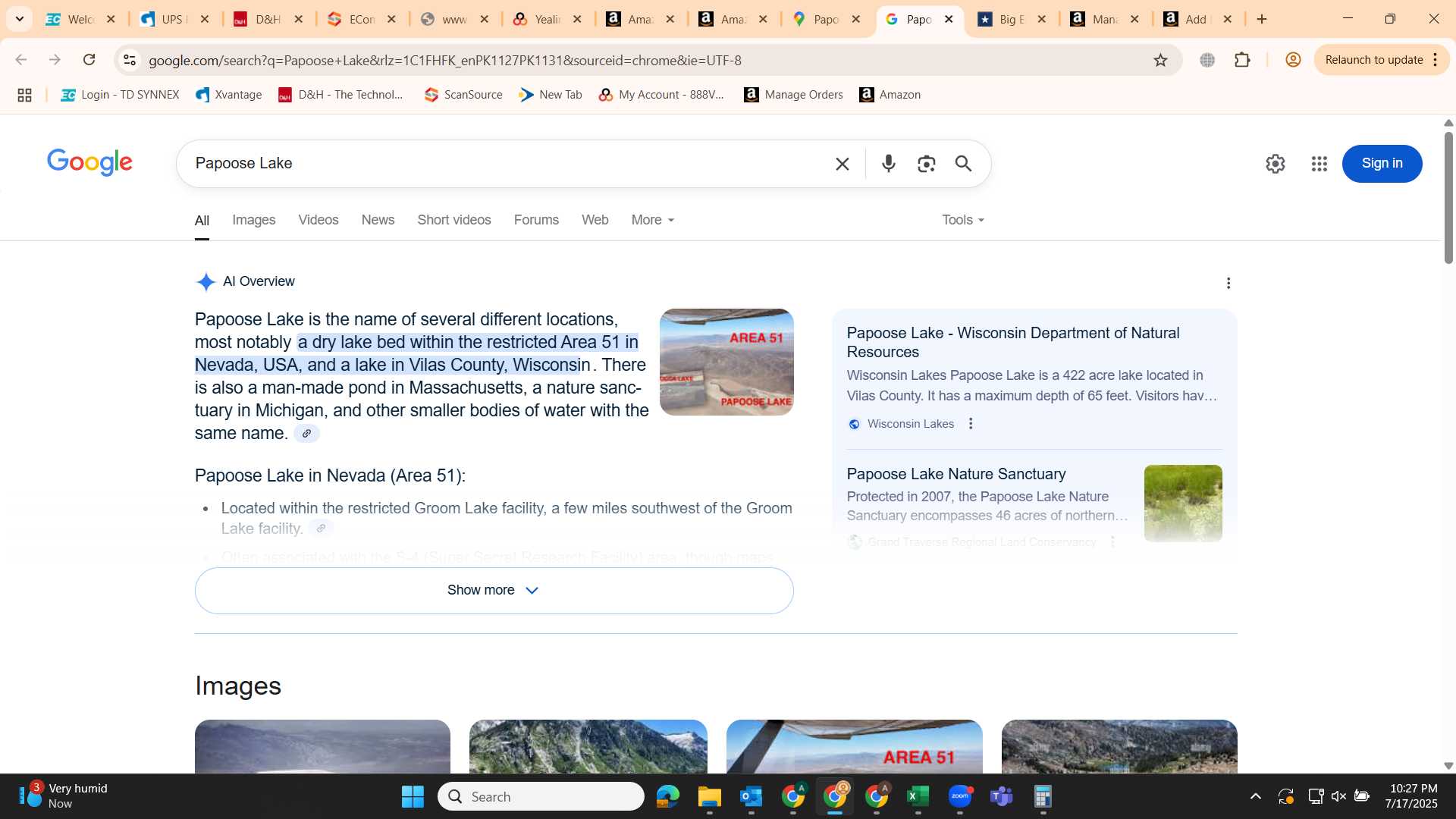Select the All results tab
This screenshot has width=1456, height=819.
202,221
